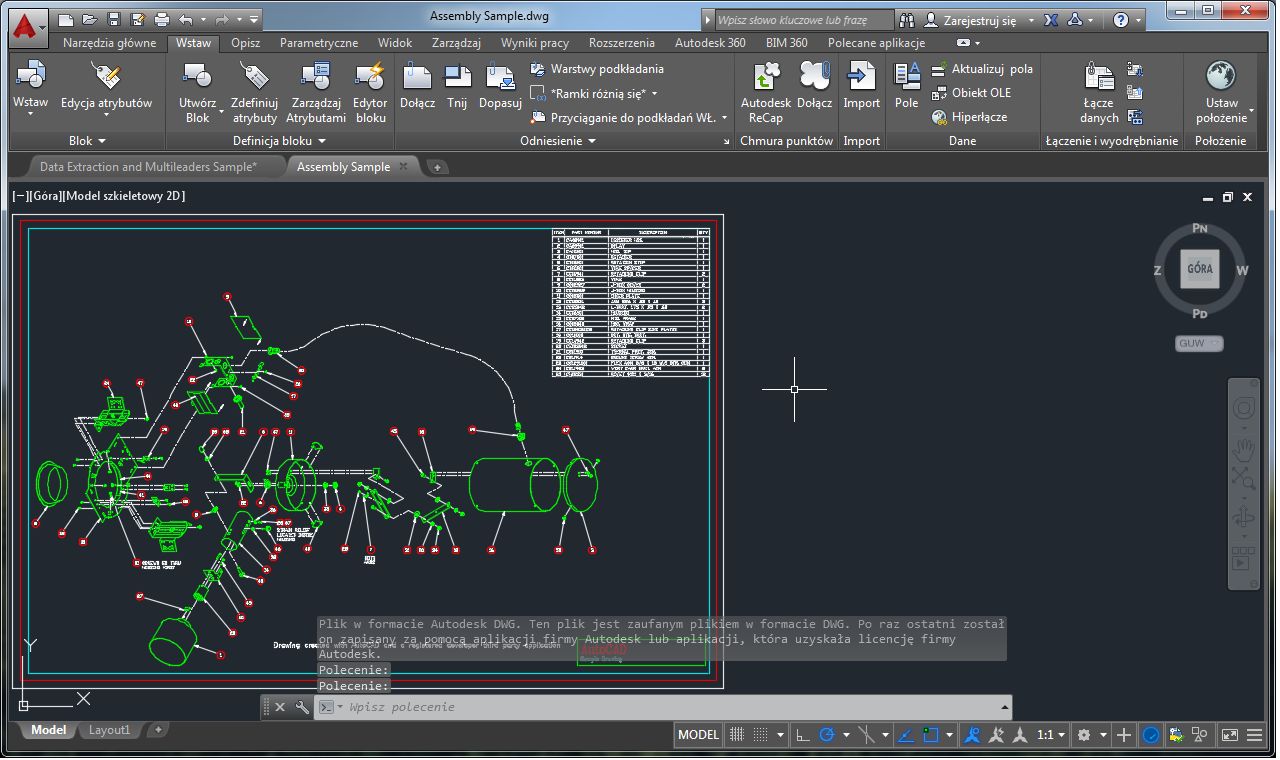Toggle polar tracking in status bar

[x=827, y=735]
